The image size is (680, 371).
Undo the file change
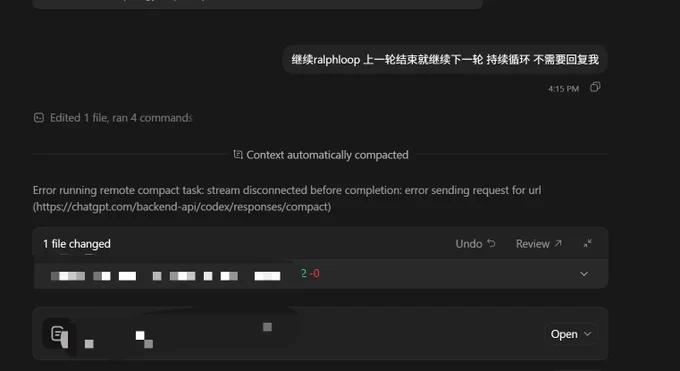pos(475,244)
